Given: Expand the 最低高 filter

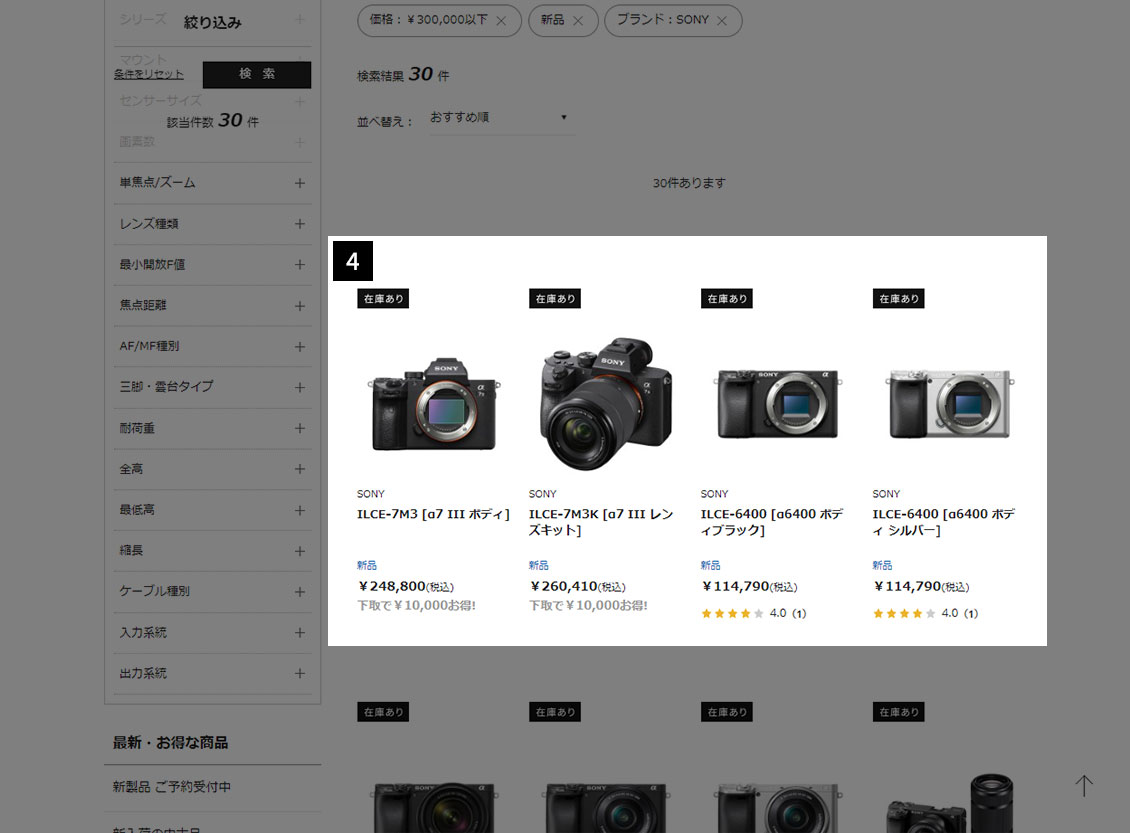Looking at the screenshot, I should pyautogui.click(x=213, y=510).
